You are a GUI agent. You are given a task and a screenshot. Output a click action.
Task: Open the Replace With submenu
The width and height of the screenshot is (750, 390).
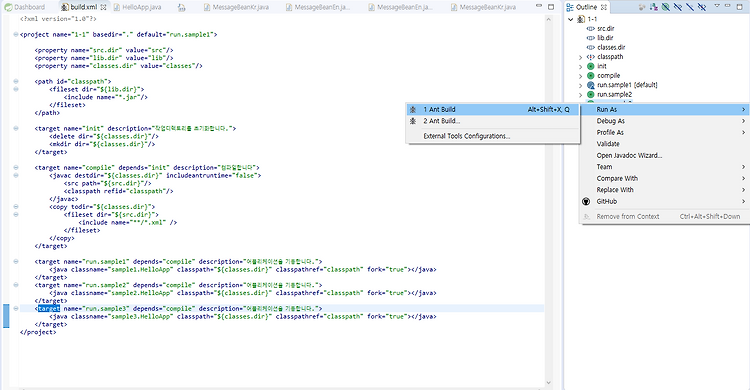coord(665,190)
